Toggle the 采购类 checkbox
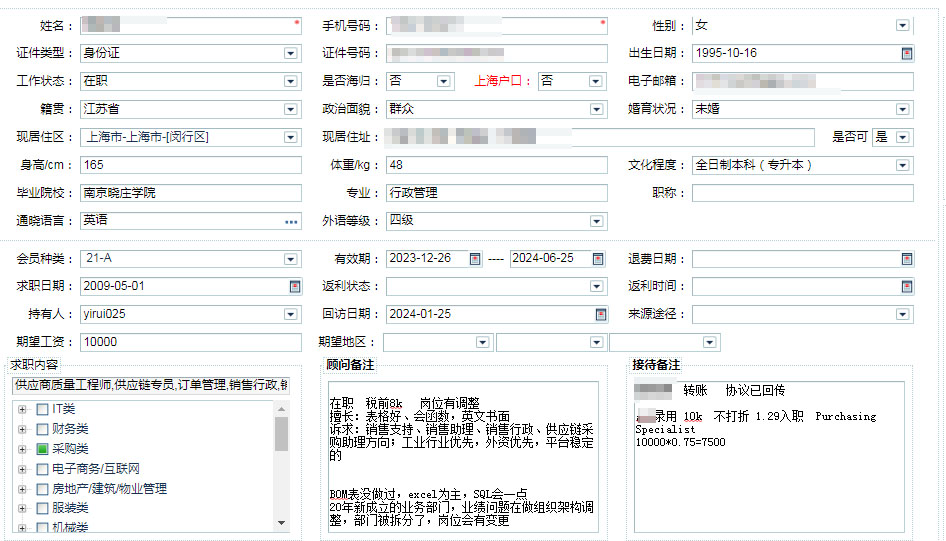The height and width of the screenshot is (541, 946). coord(42,449)
